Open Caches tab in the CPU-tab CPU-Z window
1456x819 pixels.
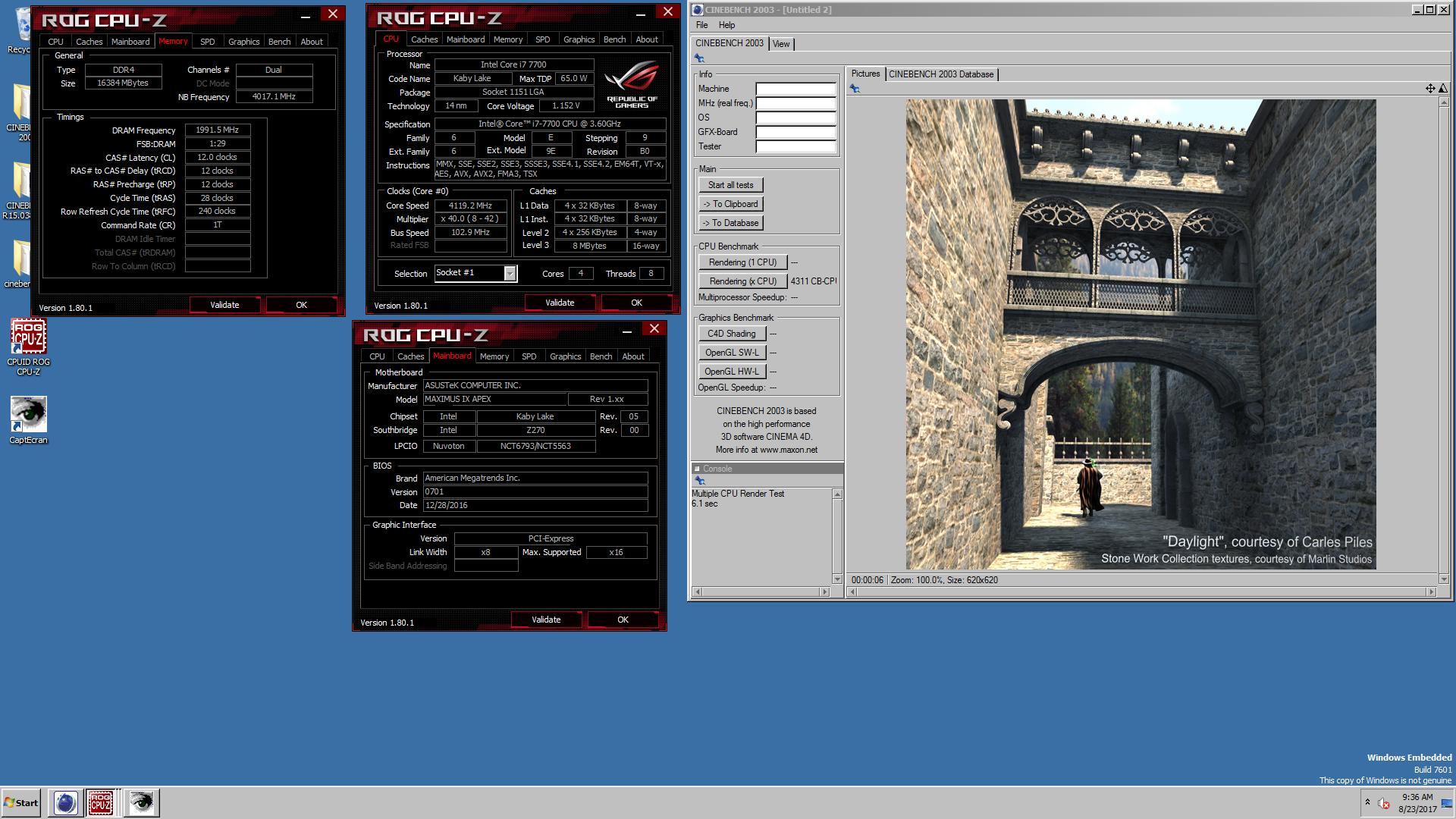(424, 39)
